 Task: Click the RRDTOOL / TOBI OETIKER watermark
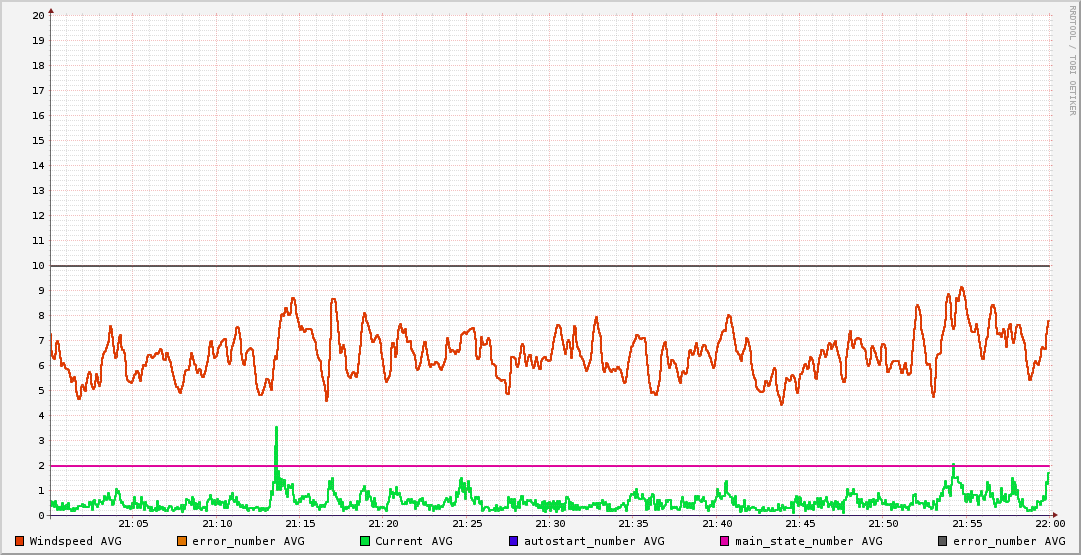click(x=1073, y=60)
